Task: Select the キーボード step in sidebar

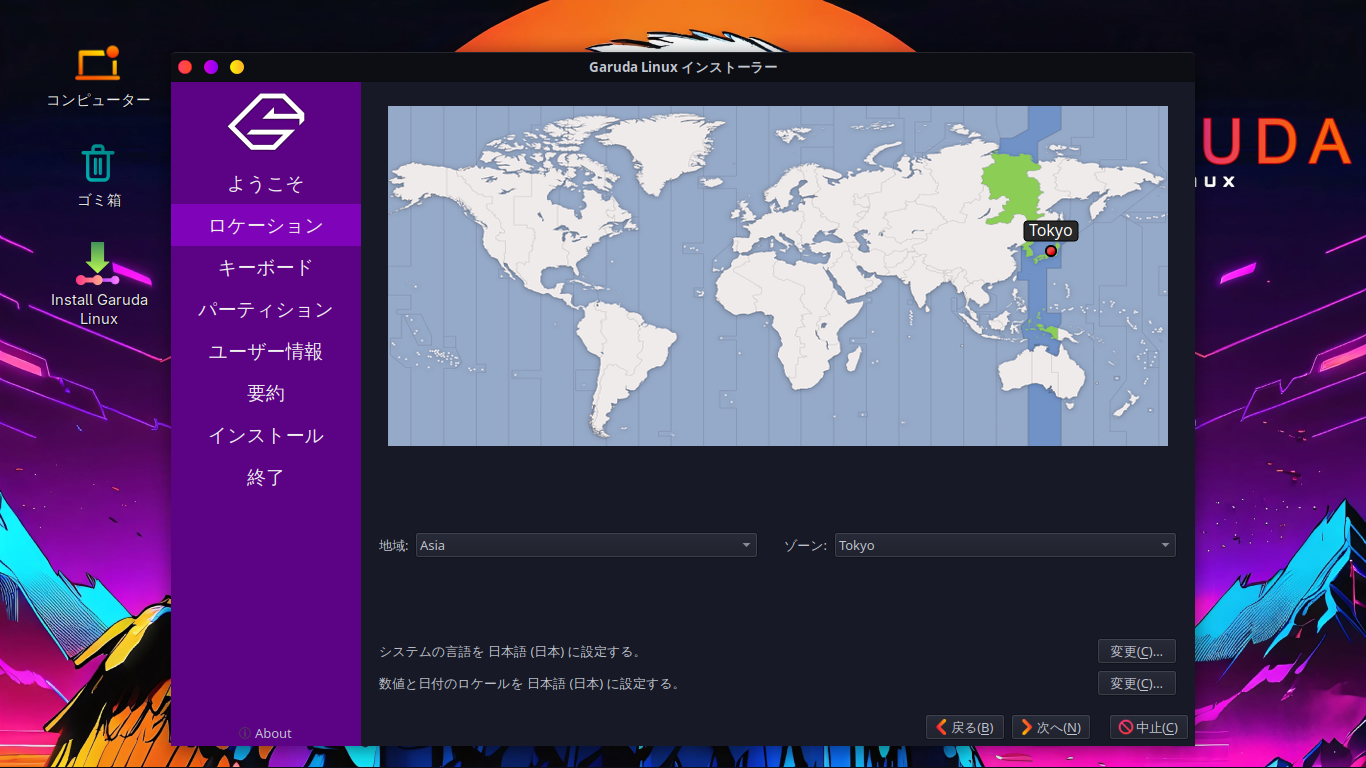Action: pyautogui.click(x=266, y=267)
